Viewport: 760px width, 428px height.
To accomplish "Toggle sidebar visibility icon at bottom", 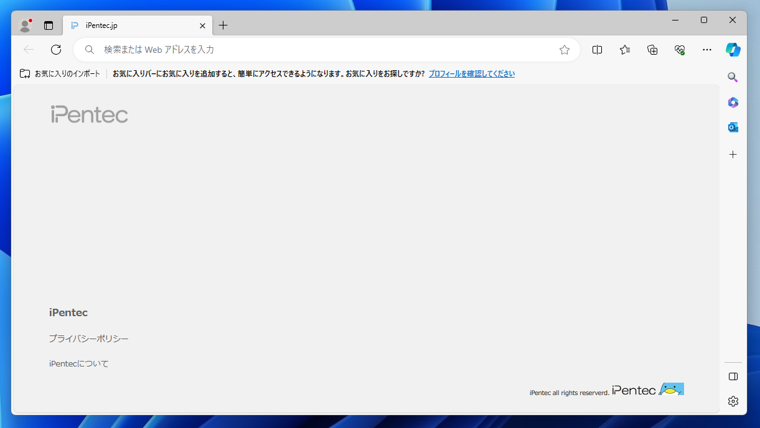I will pos(733,377).
